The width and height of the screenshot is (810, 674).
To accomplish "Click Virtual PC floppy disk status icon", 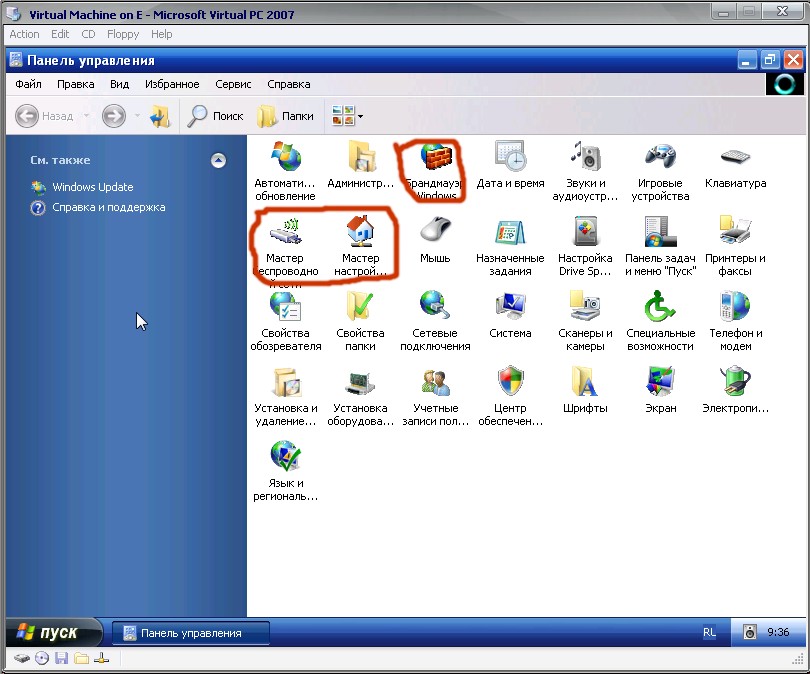I will point(61,659).
